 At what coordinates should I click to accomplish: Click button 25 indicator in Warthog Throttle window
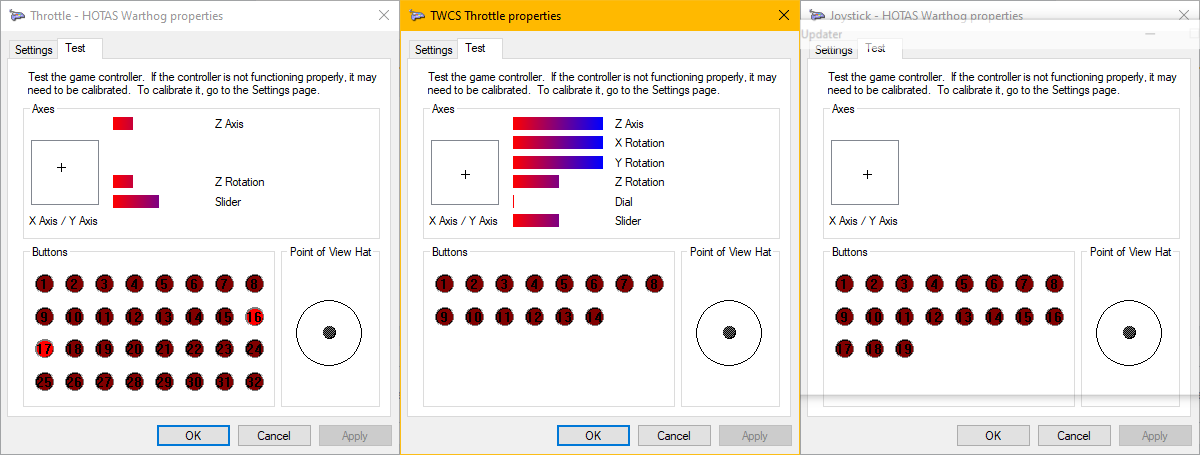click(x=44, y=381)
